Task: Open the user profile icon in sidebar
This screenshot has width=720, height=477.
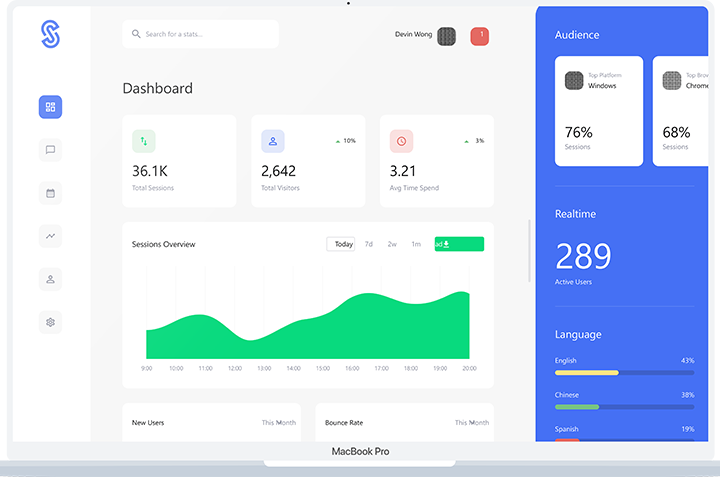Action: (50, 279)
